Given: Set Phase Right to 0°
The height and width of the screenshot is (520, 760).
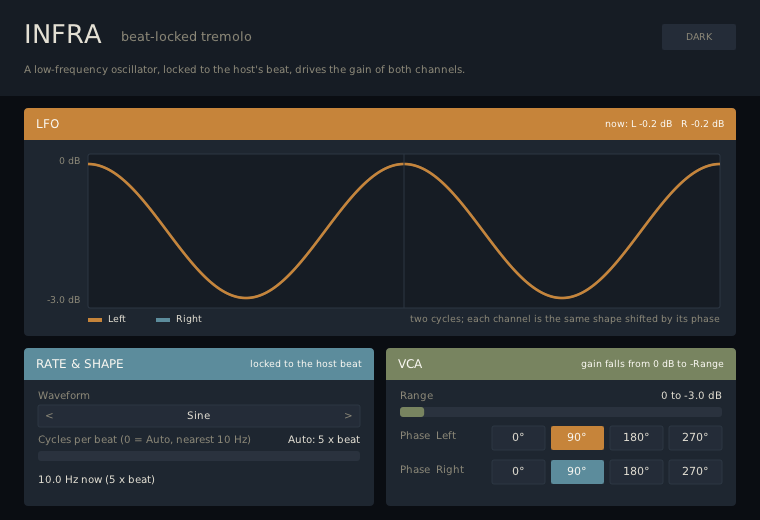Looking at the screenshot, I should pos(518,472).
